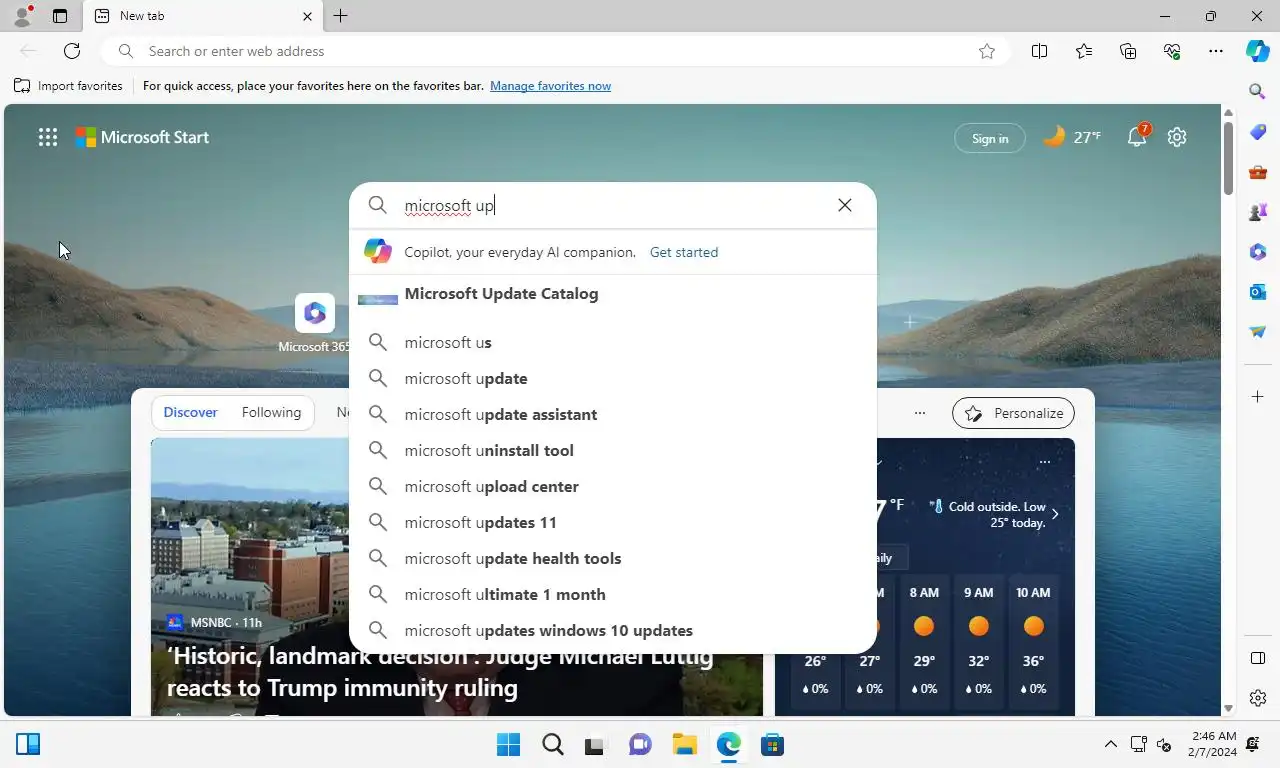Open weather card more options
Screen dimensions: 1280x768
pos(1044,461)
